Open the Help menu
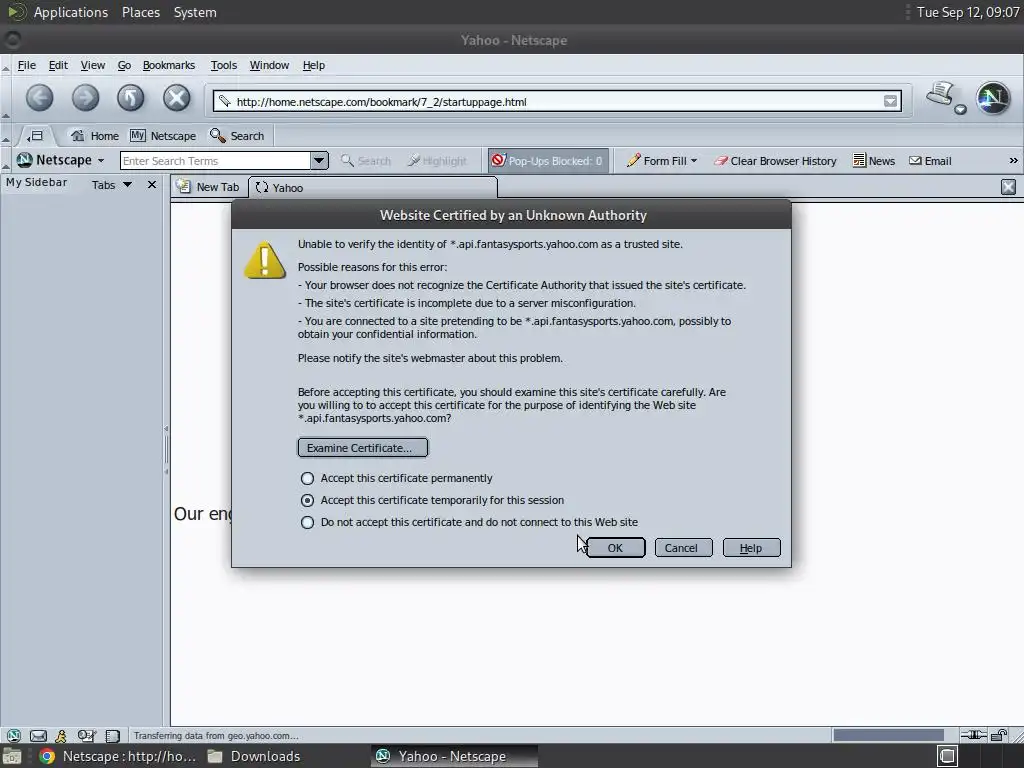The width and height of the screenshot is (1024, 768). 313,65
